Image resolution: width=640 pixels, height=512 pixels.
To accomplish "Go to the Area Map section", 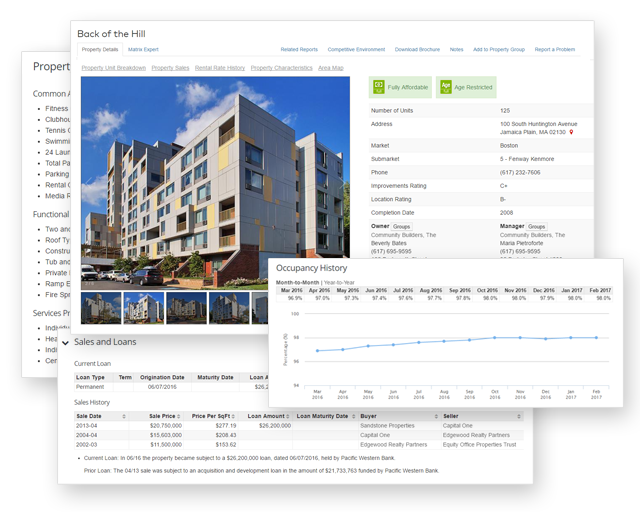I will [x=330, y=68].
